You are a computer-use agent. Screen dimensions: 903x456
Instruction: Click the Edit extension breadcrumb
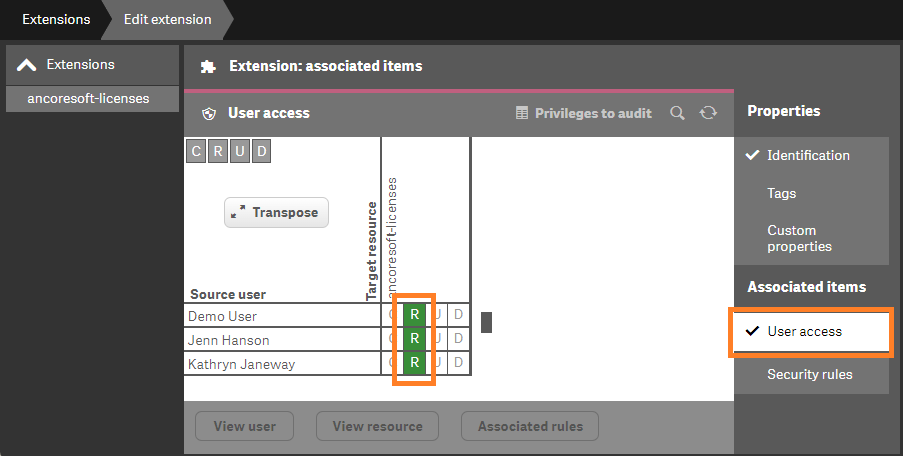(x=168, y=19)
